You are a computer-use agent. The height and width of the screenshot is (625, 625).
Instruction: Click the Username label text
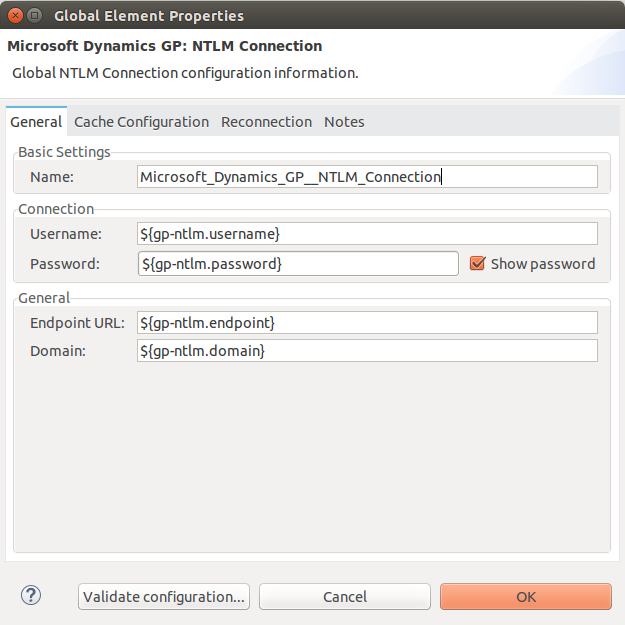point(66,234)
